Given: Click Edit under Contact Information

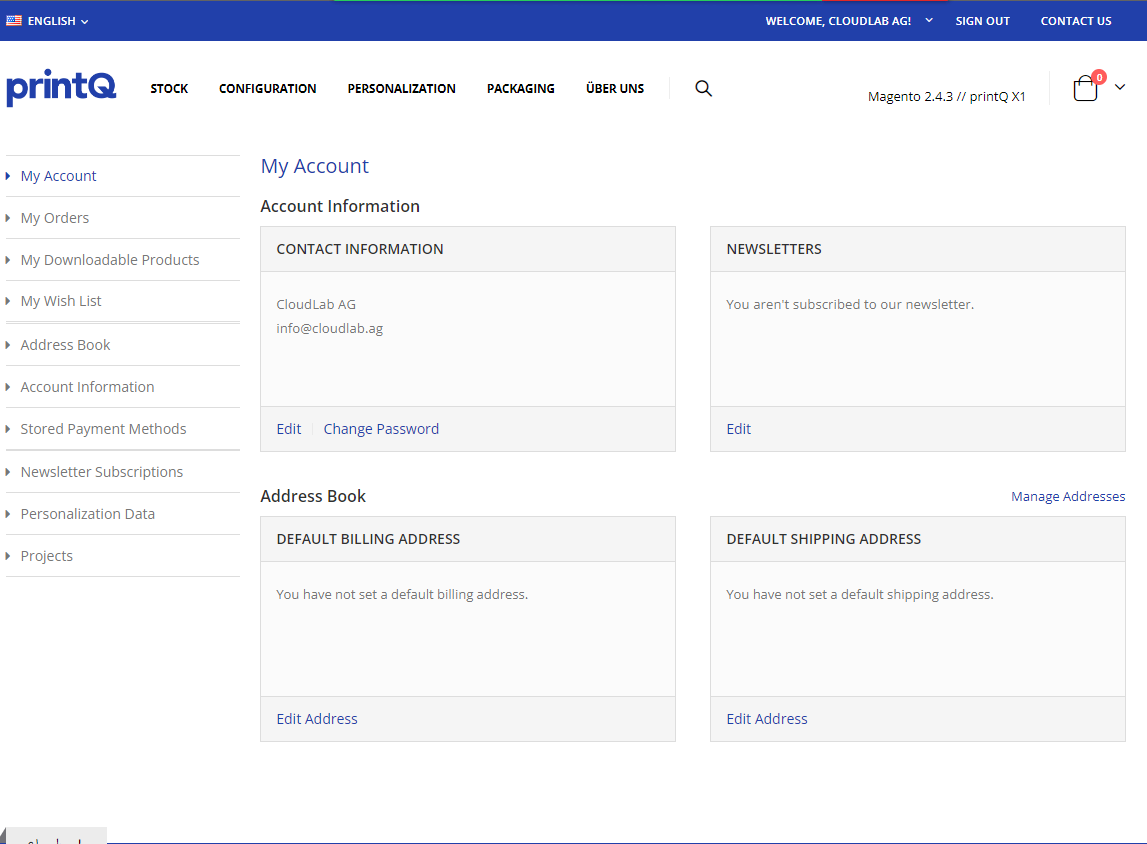Looking at the screenshot, I should point(288,429).
